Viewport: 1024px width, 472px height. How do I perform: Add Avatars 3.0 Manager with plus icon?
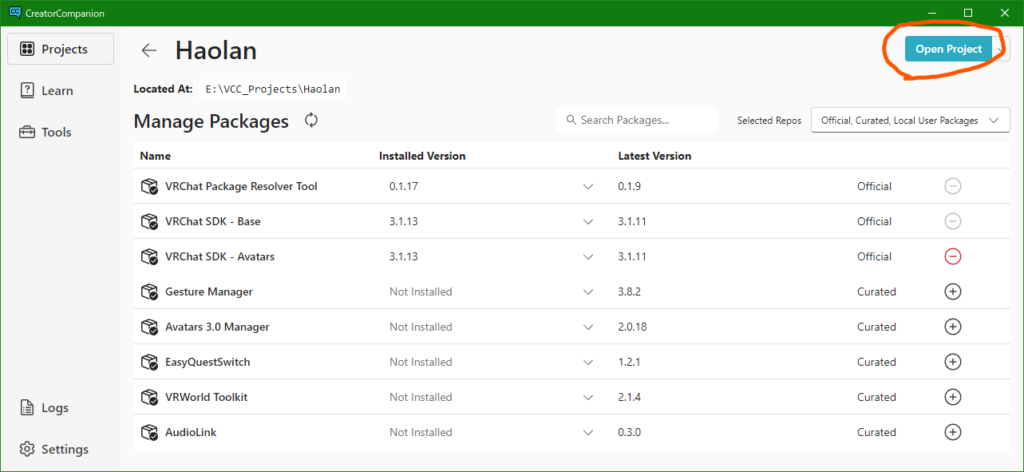point(953,327)
